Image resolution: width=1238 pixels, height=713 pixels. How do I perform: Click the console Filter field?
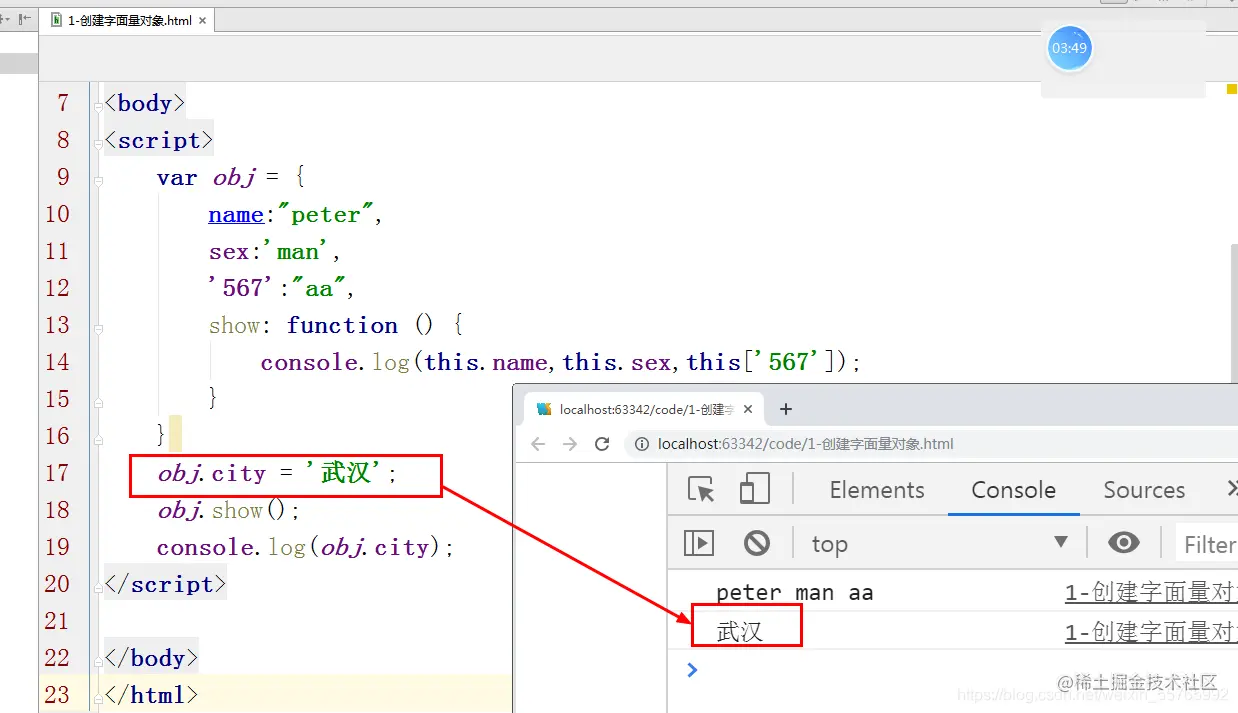point(1207,544)
